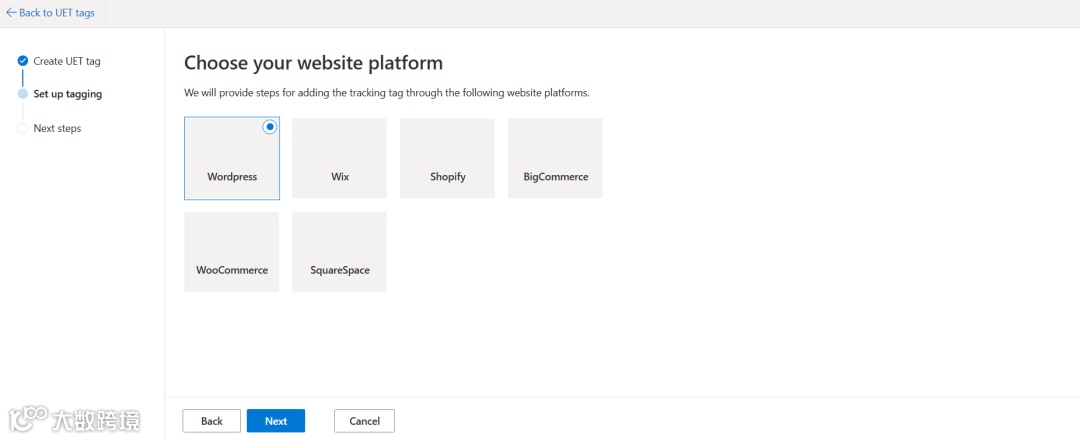Proceed with the Next button
The image size is (1080, 440).
(x=276, y=421)
